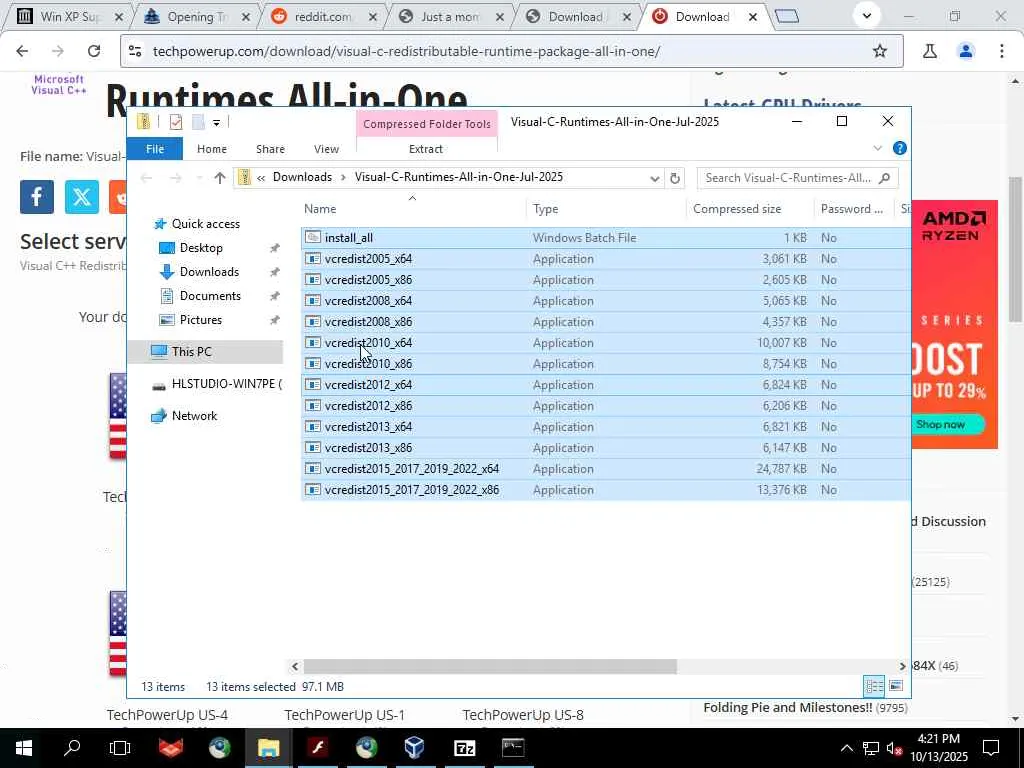Open Windows taskbar search

pyautogui.click(x=72, y=748)
